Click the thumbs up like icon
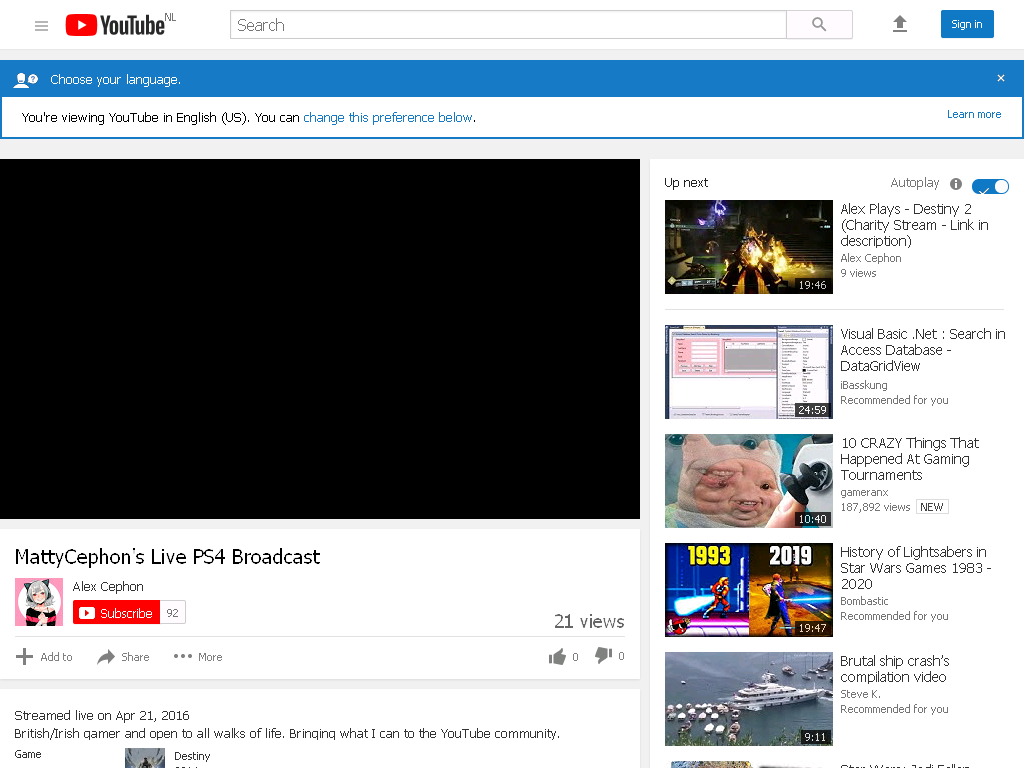 point(557,656)
